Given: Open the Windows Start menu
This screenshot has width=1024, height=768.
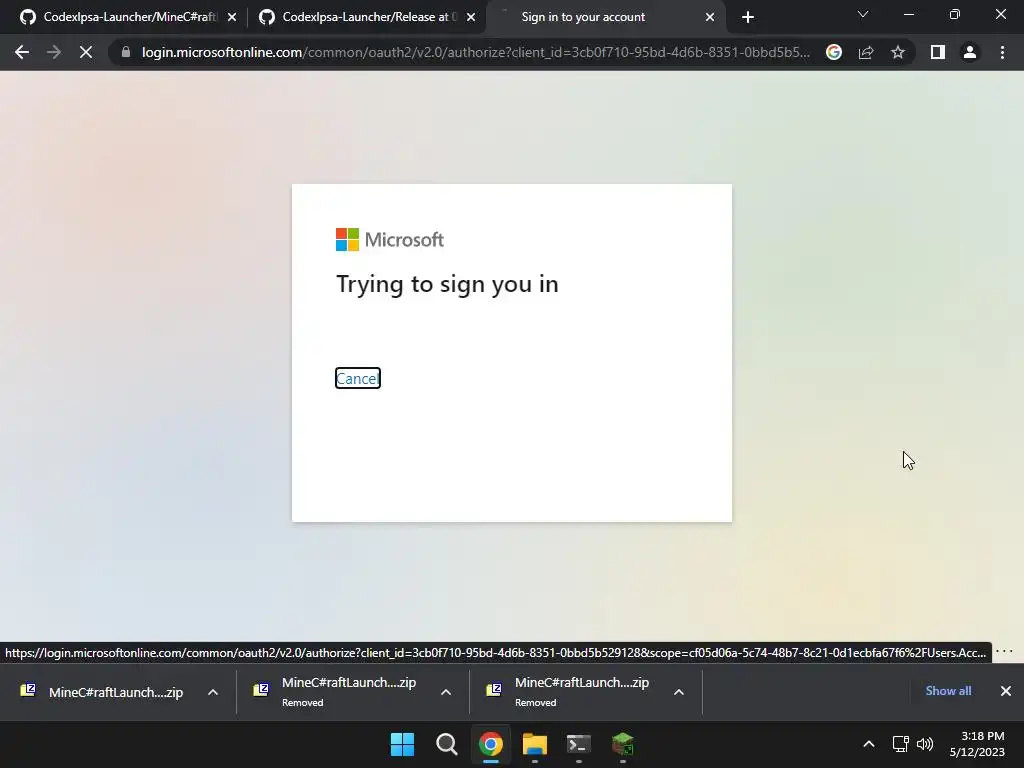Looking at the screenshot, I should coord(402,744).
